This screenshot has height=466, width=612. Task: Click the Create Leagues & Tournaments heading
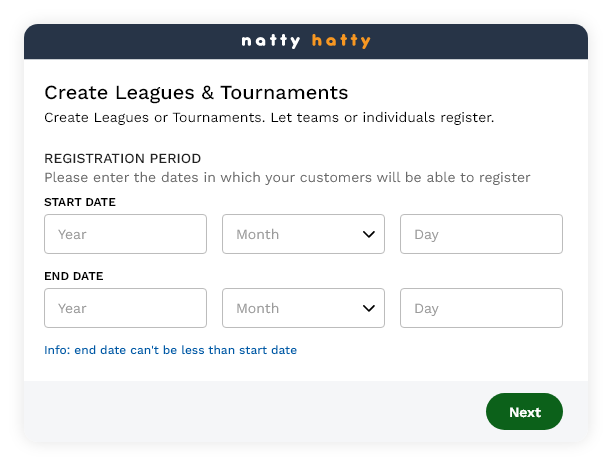[196, 93]
